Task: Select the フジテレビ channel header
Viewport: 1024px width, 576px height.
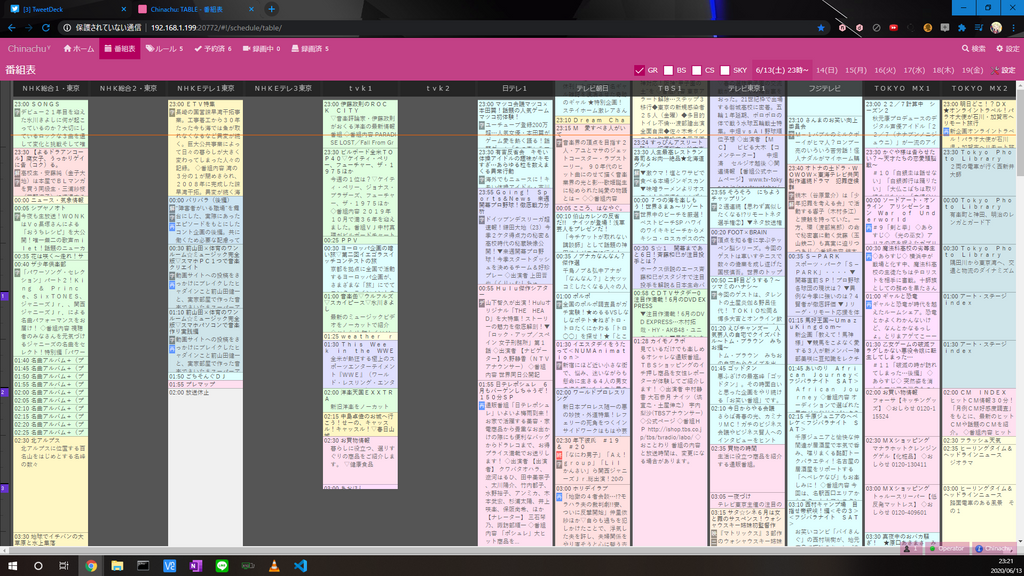Action: (x=825, y=88)
